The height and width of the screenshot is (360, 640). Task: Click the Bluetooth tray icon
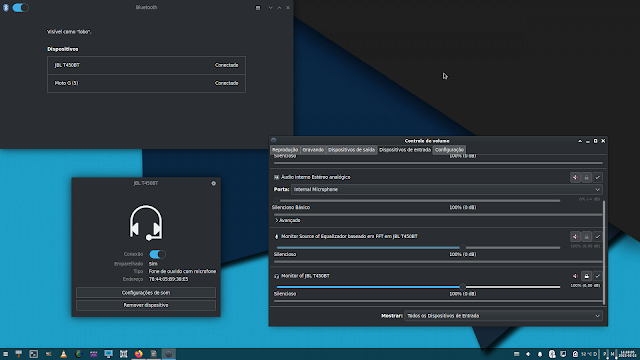pyautogui.click(x=552, y=354)
